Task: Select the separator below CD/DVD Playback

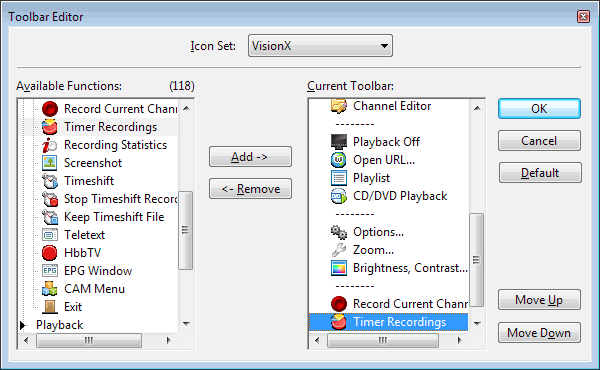Action: [x=355, y=214]
